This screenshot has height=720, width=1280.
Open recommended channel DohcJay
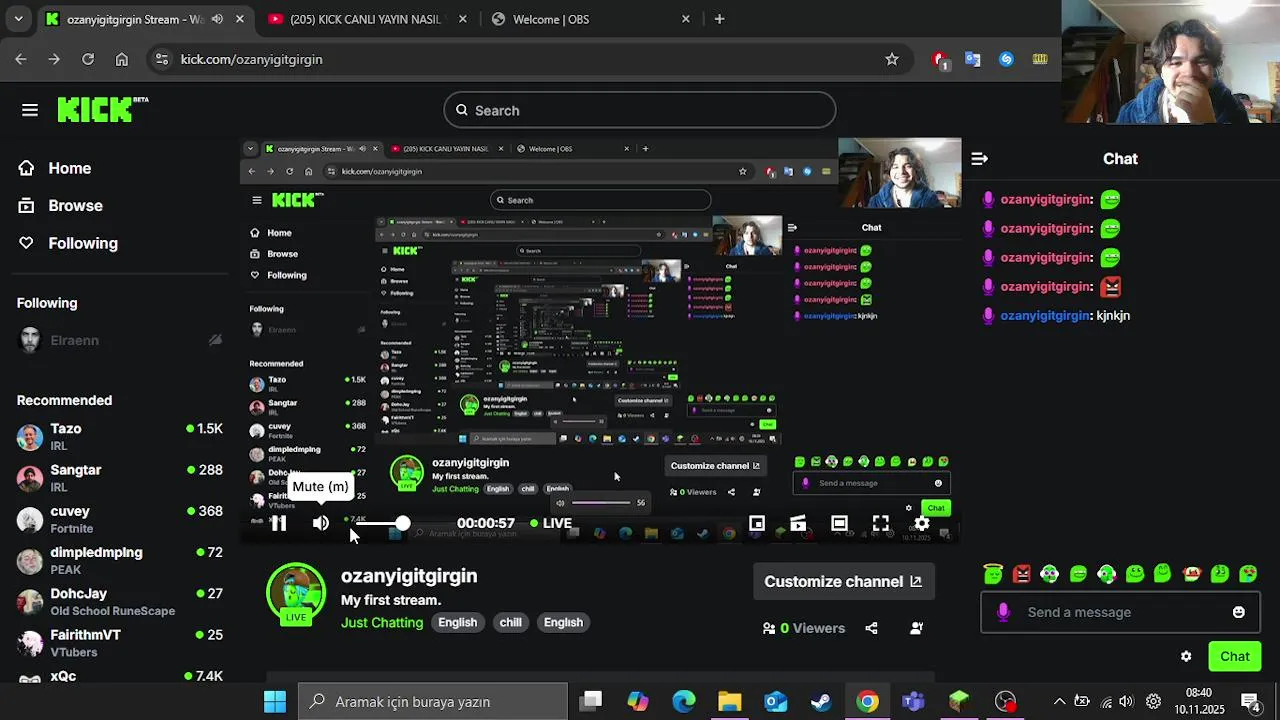coord(120,602)
